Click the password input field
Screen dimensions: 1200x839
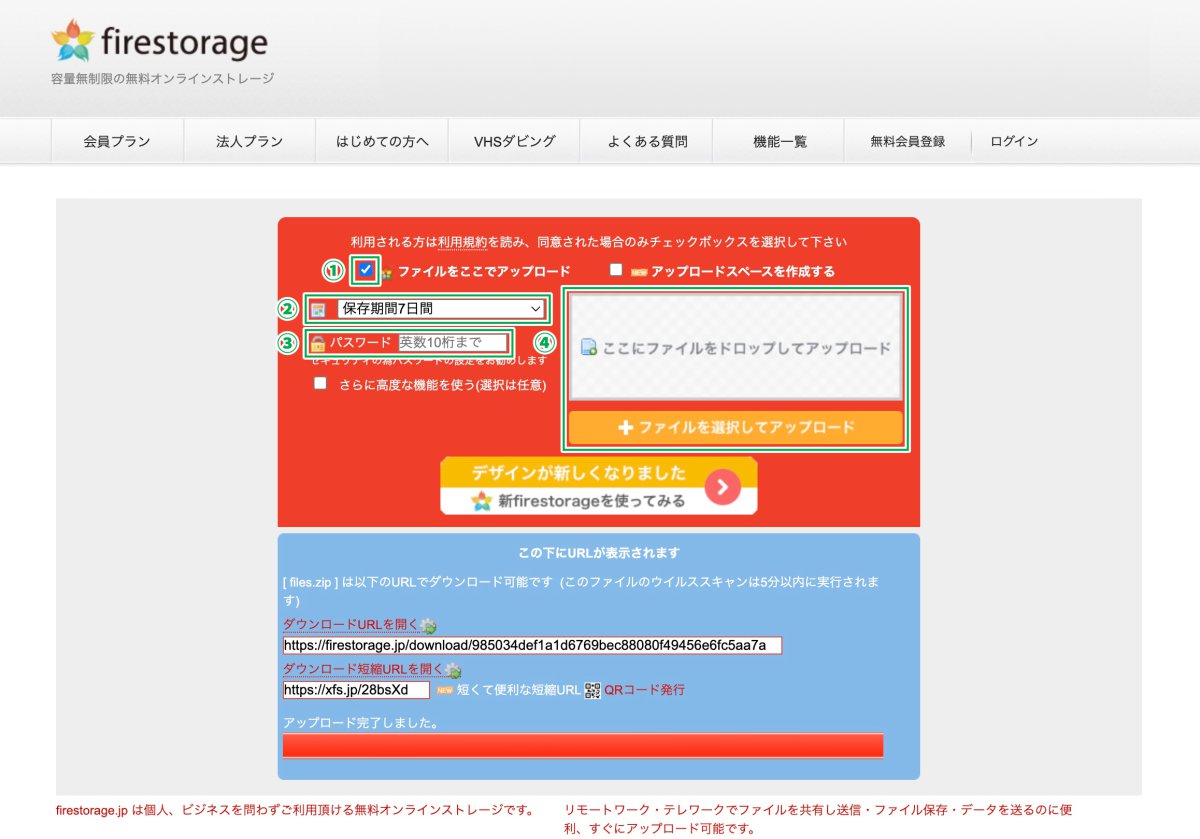coord(453,343)
